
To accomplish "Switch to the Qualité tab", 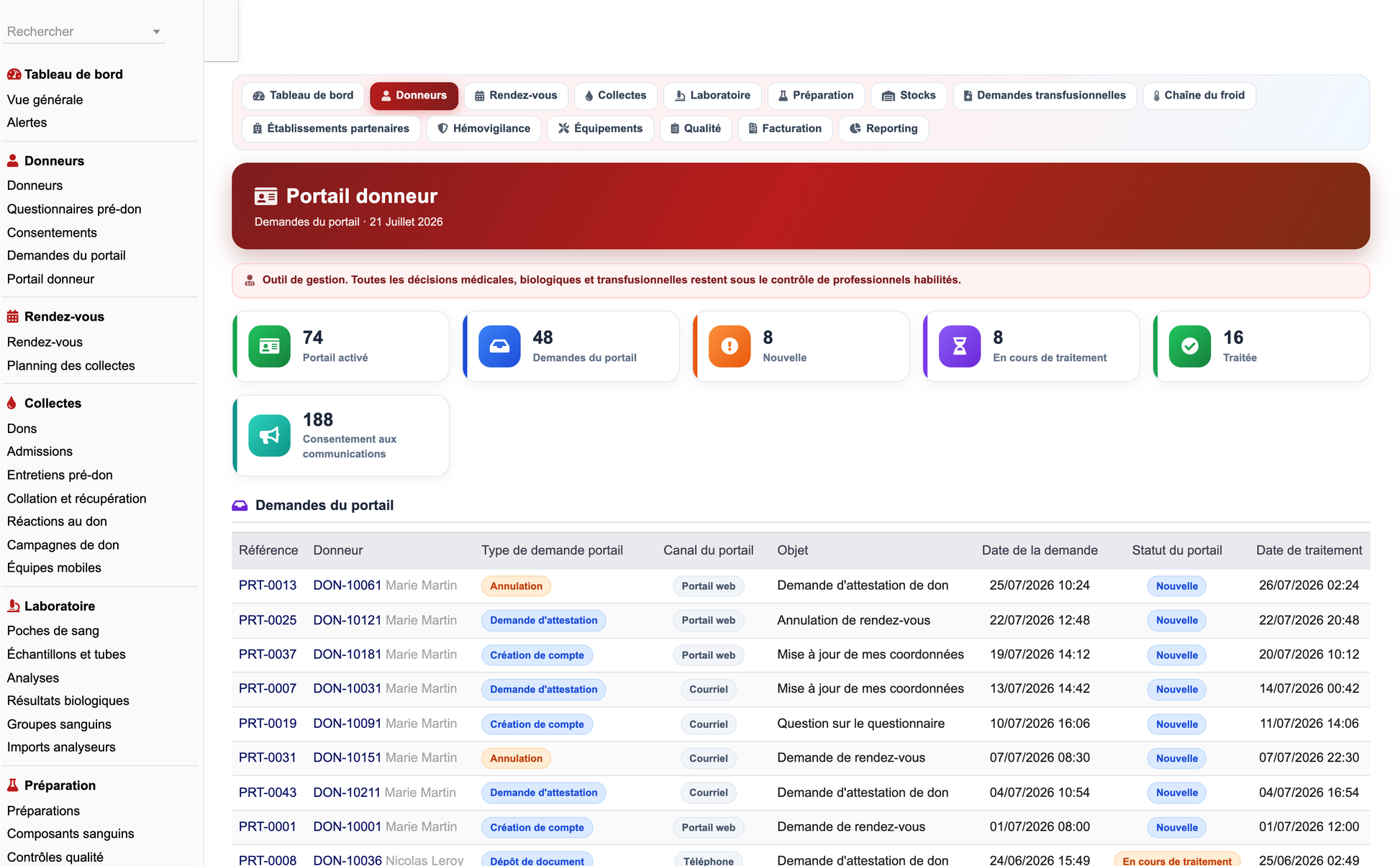I will pos(696,129).
